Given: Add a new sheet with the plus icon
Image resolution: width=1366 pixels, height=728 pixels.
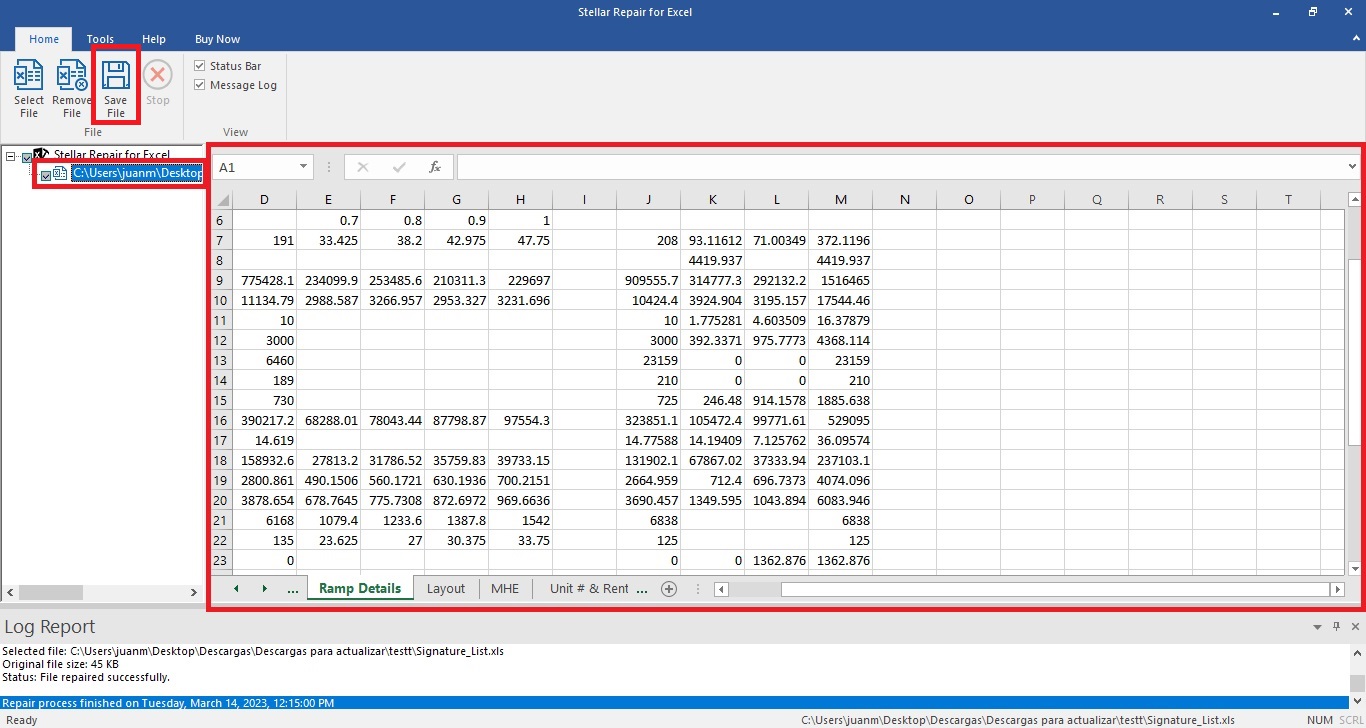Looking at the screenshot, I should (x=669, y=589).
